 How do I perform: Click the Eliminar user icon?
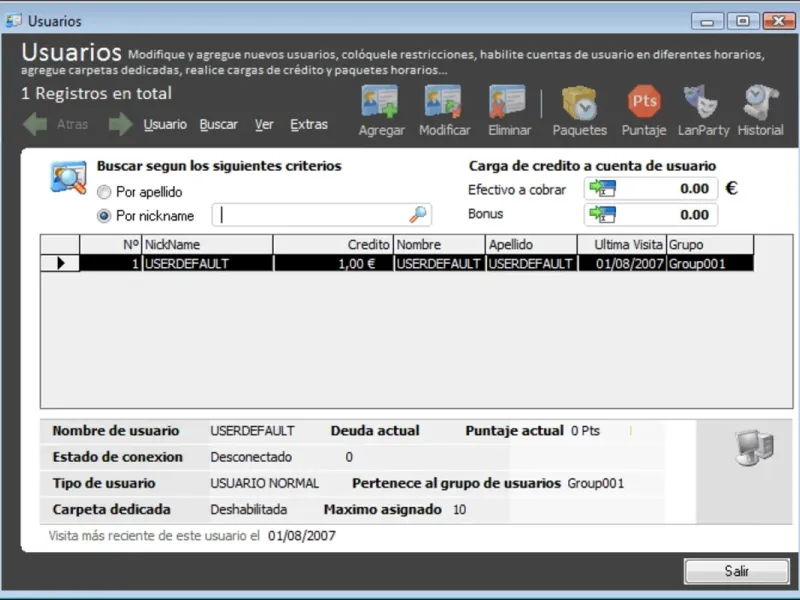tap(508, 102)
